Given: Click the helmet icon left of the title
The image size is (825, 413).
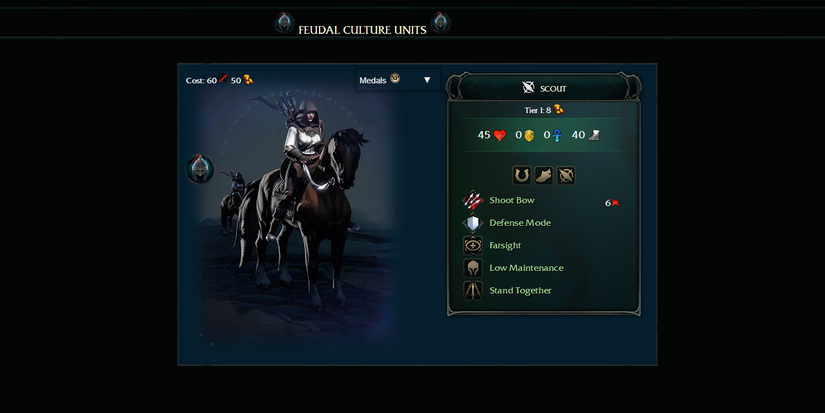Looking at the screenshot, I should [284, 23].
